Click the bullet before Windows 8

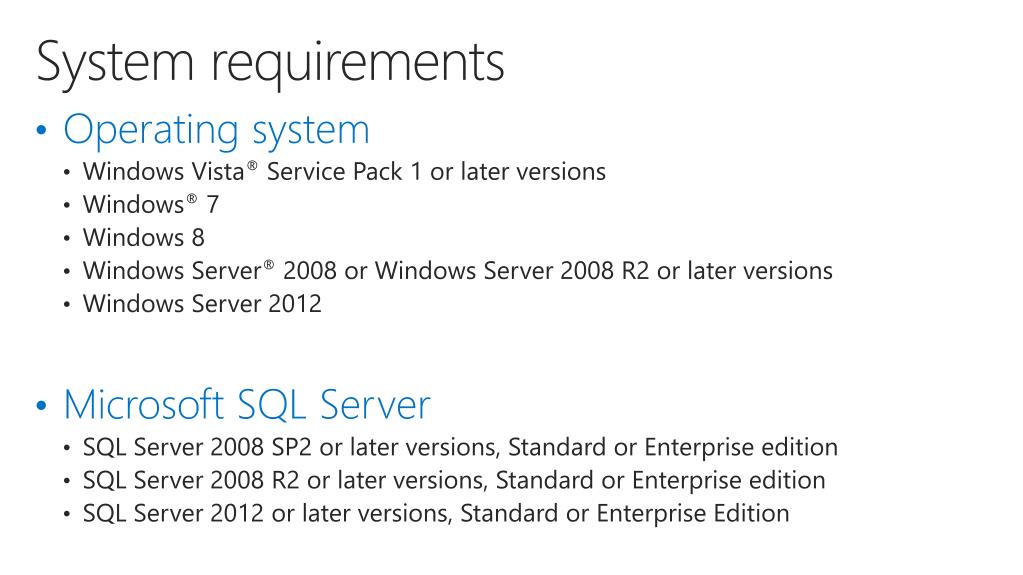[x=67, y=238]
